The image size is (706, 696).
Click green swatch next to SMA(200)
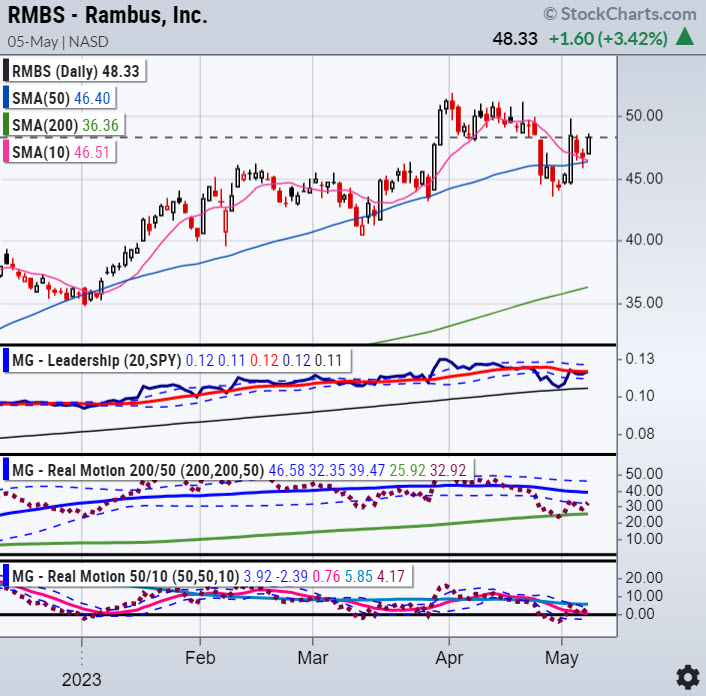coord(7,123)
